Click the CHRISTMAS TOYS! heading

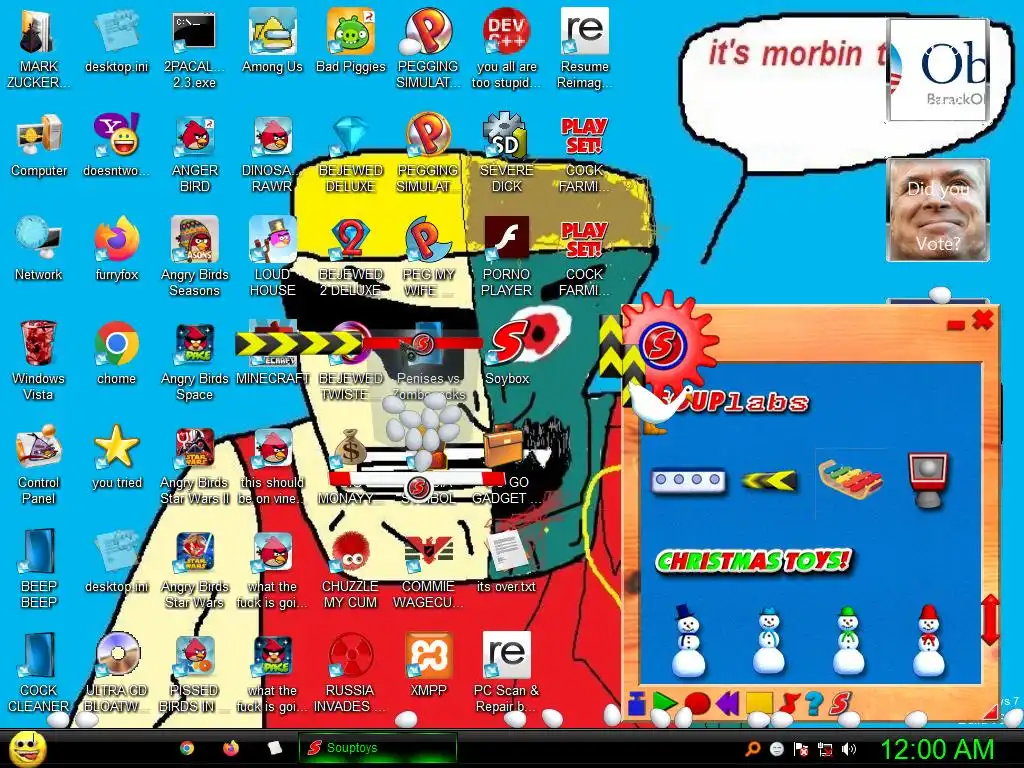pyautogui.click(x=754, y=561)
